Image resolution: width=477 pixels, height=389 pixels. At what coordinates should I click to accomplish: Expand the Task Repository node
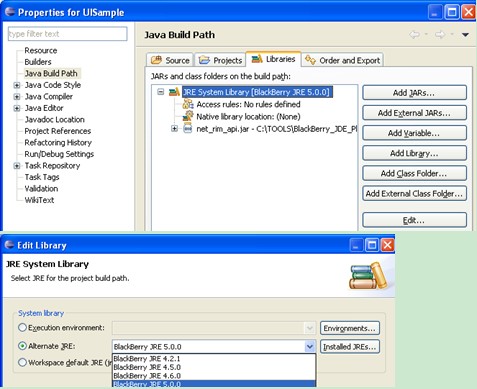point(17,166)
